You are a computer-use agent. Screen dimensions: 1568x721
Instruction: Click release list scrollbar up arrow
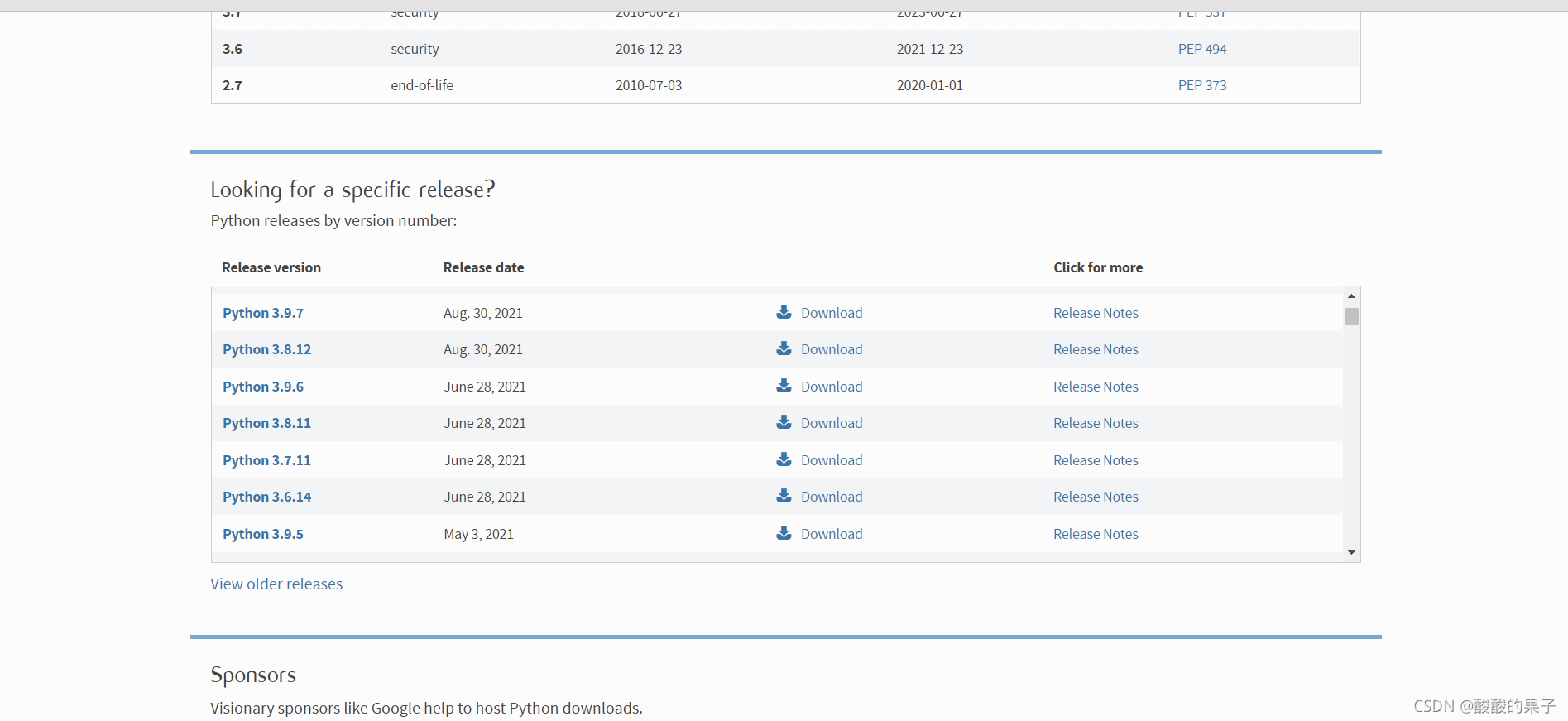1351,296
